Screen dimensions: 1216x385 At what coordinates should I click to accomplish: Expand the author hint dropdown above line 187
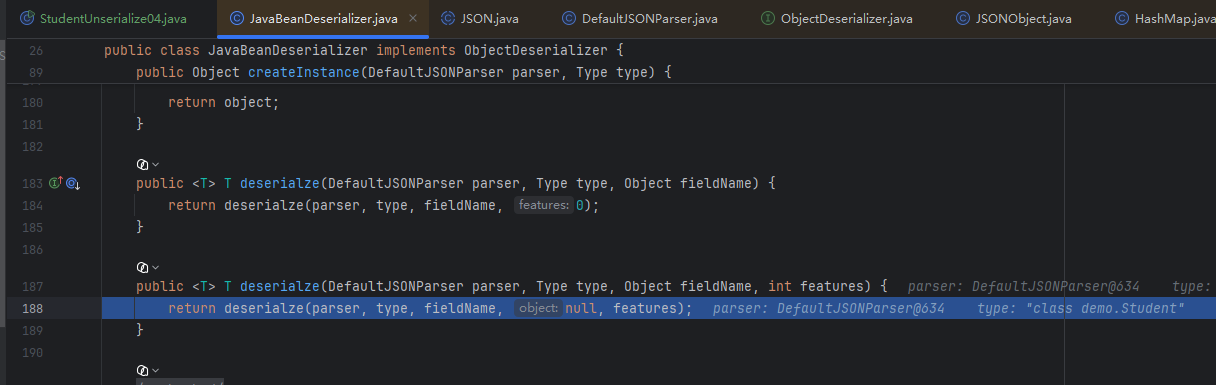[x=155, y=267]
